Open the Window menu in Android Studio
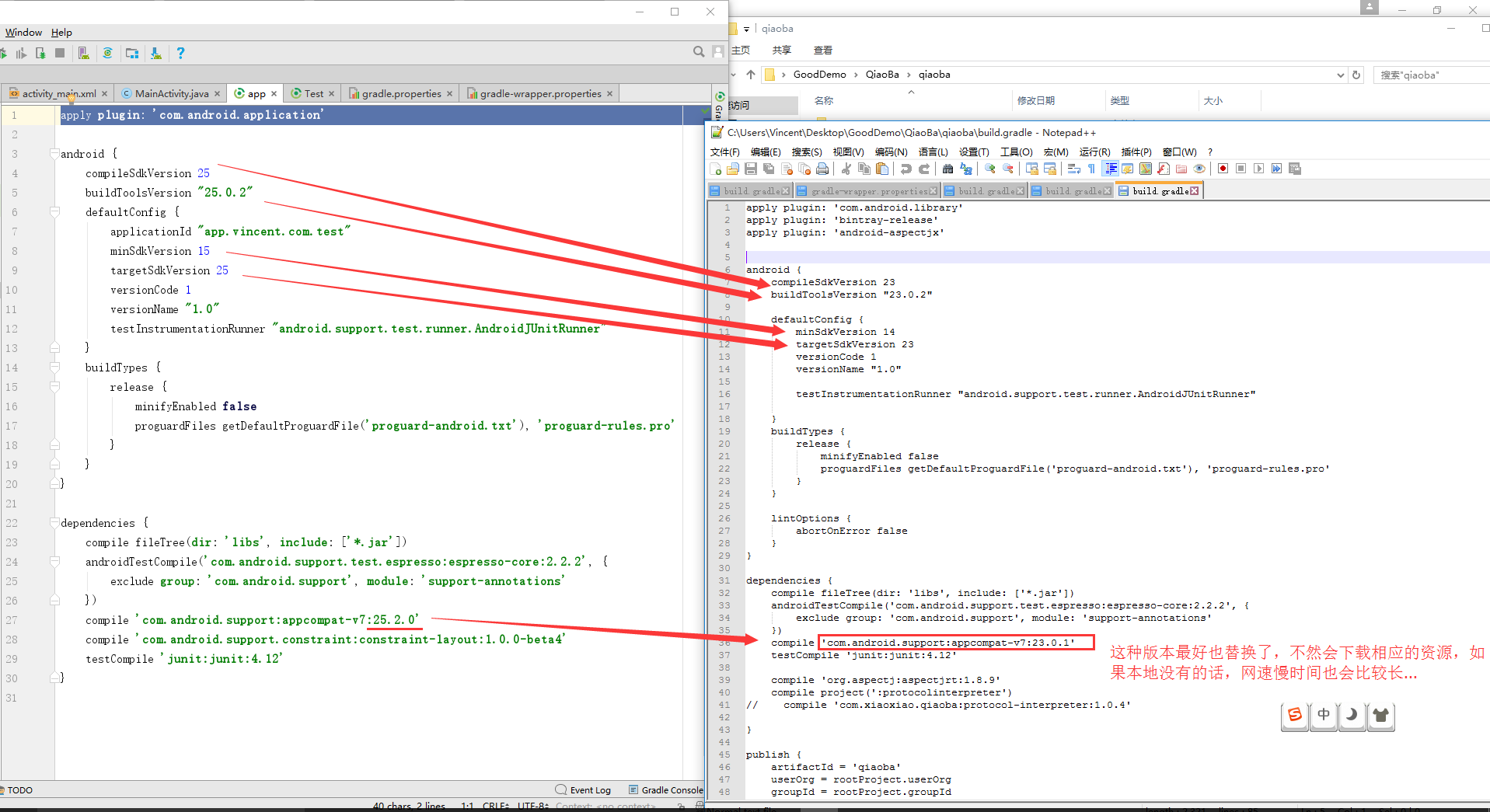Screen dimensions: 1490x812 pyautogui.click(x=23, y=32)
